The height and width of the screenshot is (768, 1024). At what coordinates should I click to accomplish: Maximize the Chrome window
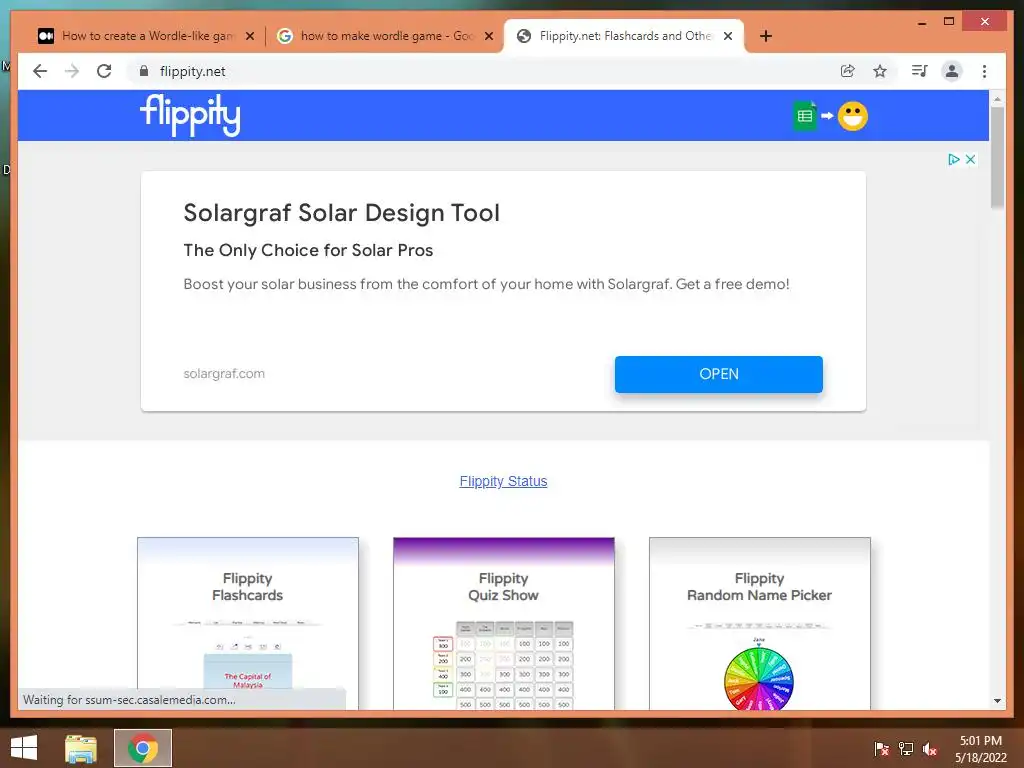pos(949,22)
